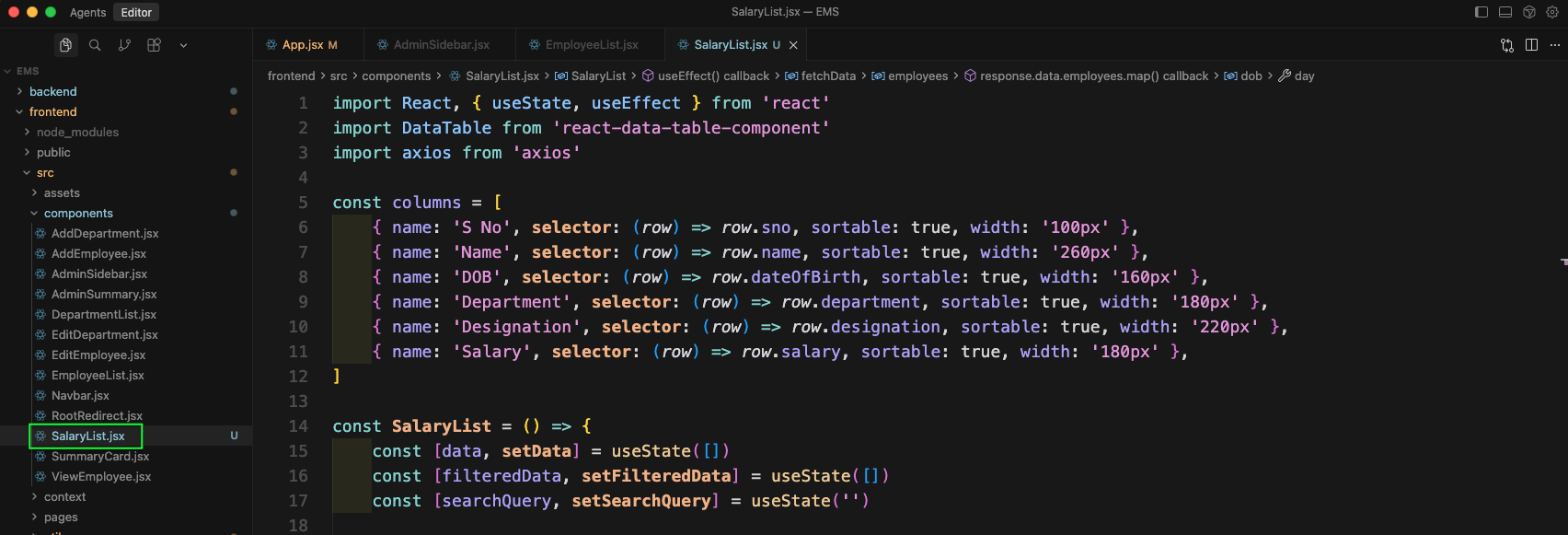Click the 'dob' breadcrumb segment
This screenshot has height=535, width=1568.
click(x=1243, y=76)
